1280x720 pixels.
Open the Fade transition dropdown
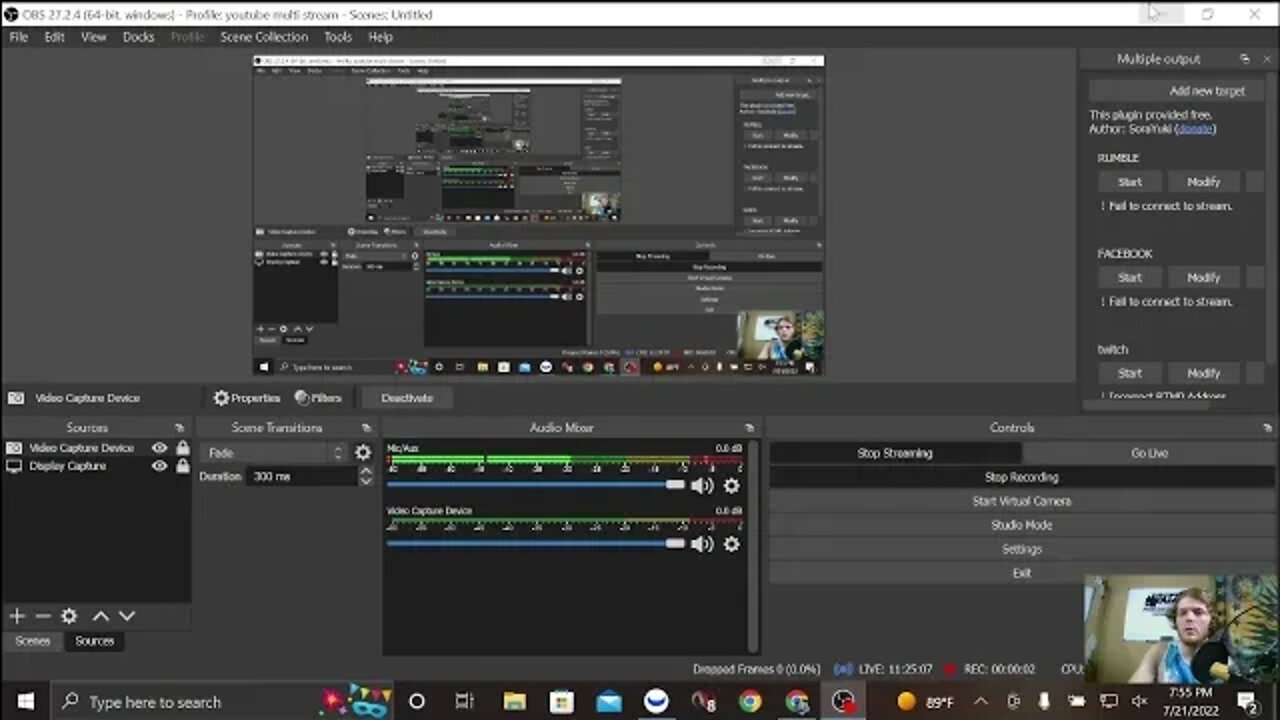(274, 453)
